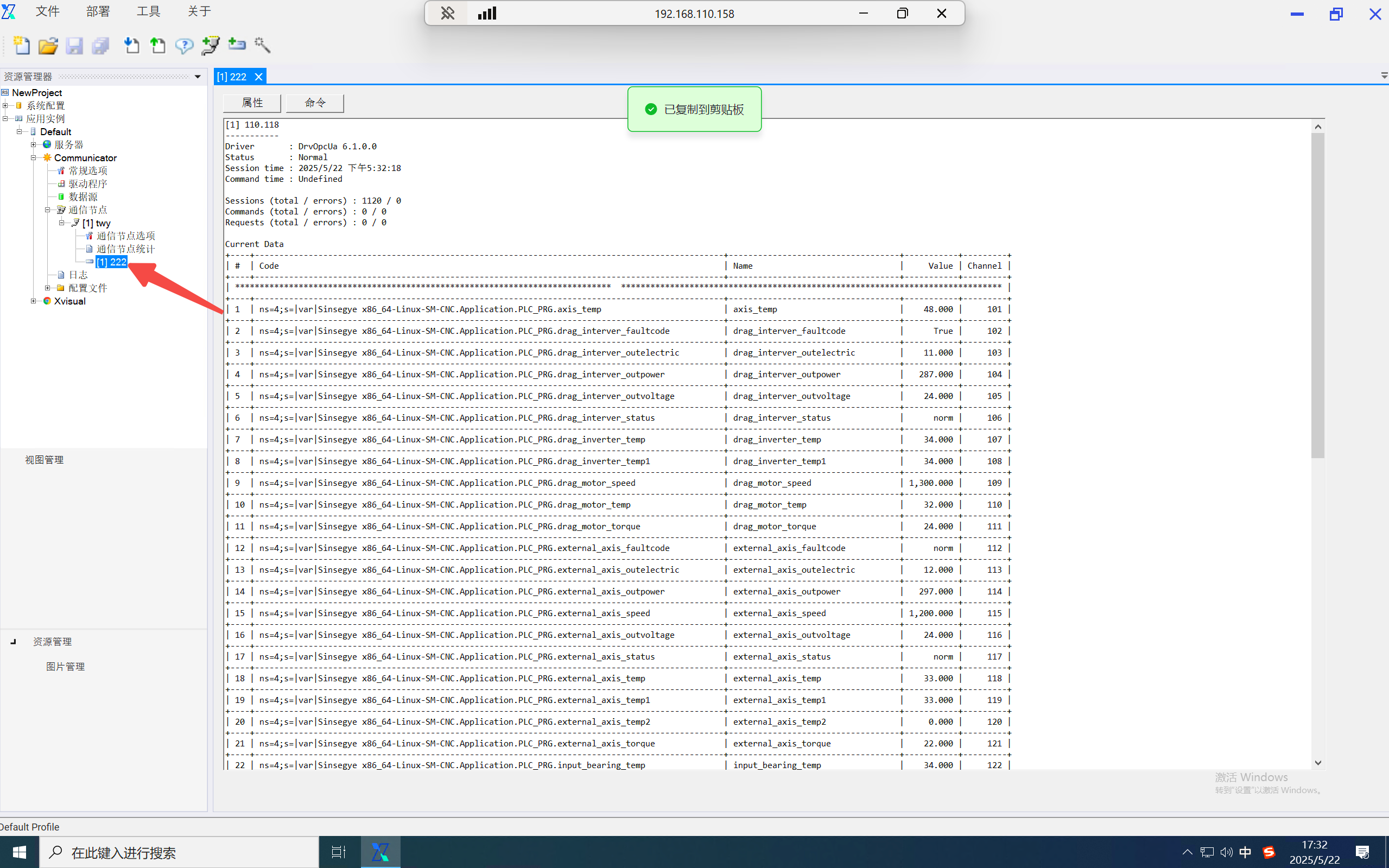Collapse the Communicator tree node
The width and height of the screenshot is (1389, 868).
33,158
